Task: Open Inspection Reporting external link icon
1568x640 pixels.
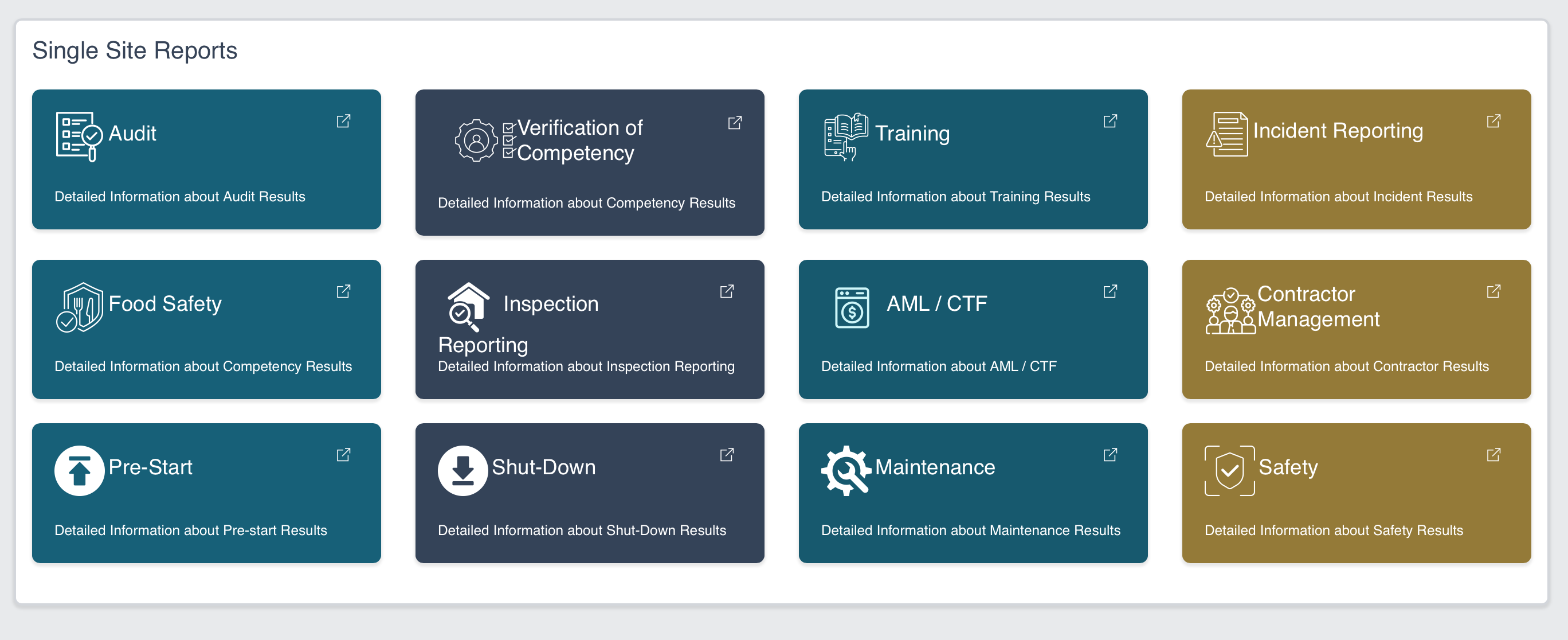Action: pyautogui.click(x=727, y=291)
